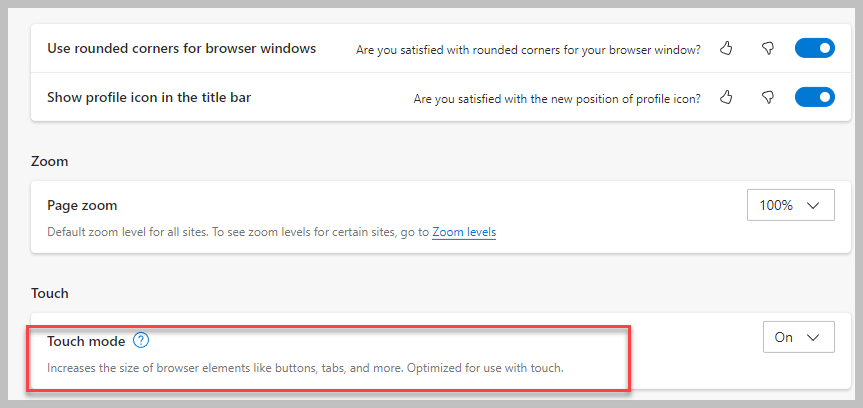Give thumbs up for profile icon position
Viewport: 863px width, 408px height.
point(727,98)
